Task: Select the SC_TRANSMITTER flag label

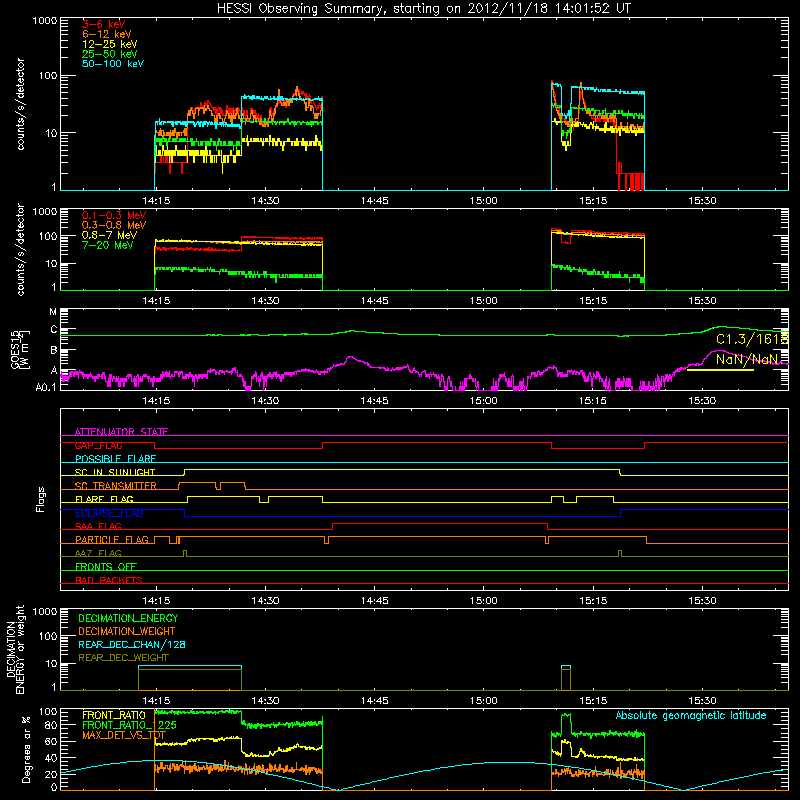Action: [x=116, y=486]
